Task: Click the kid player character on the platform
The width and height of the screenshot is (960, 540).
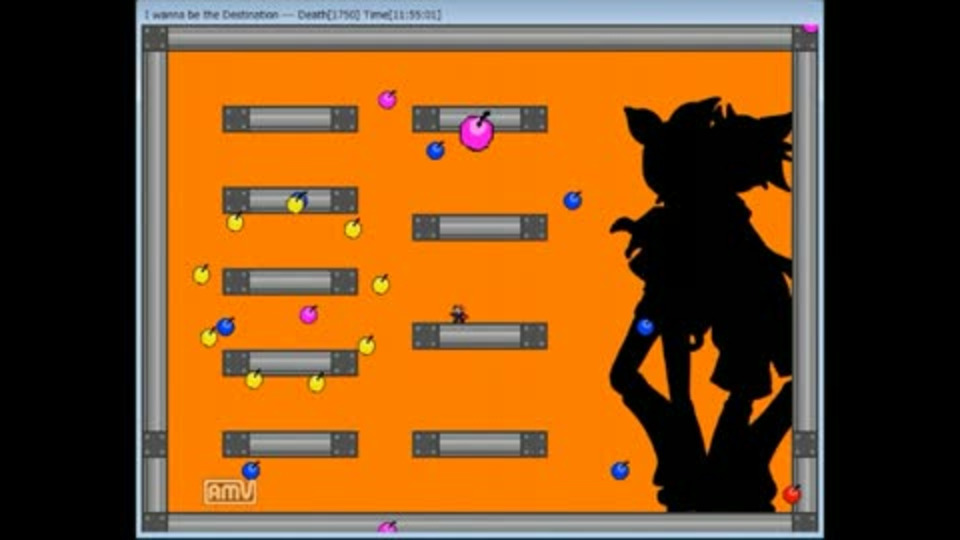Action: click(459, 314)
